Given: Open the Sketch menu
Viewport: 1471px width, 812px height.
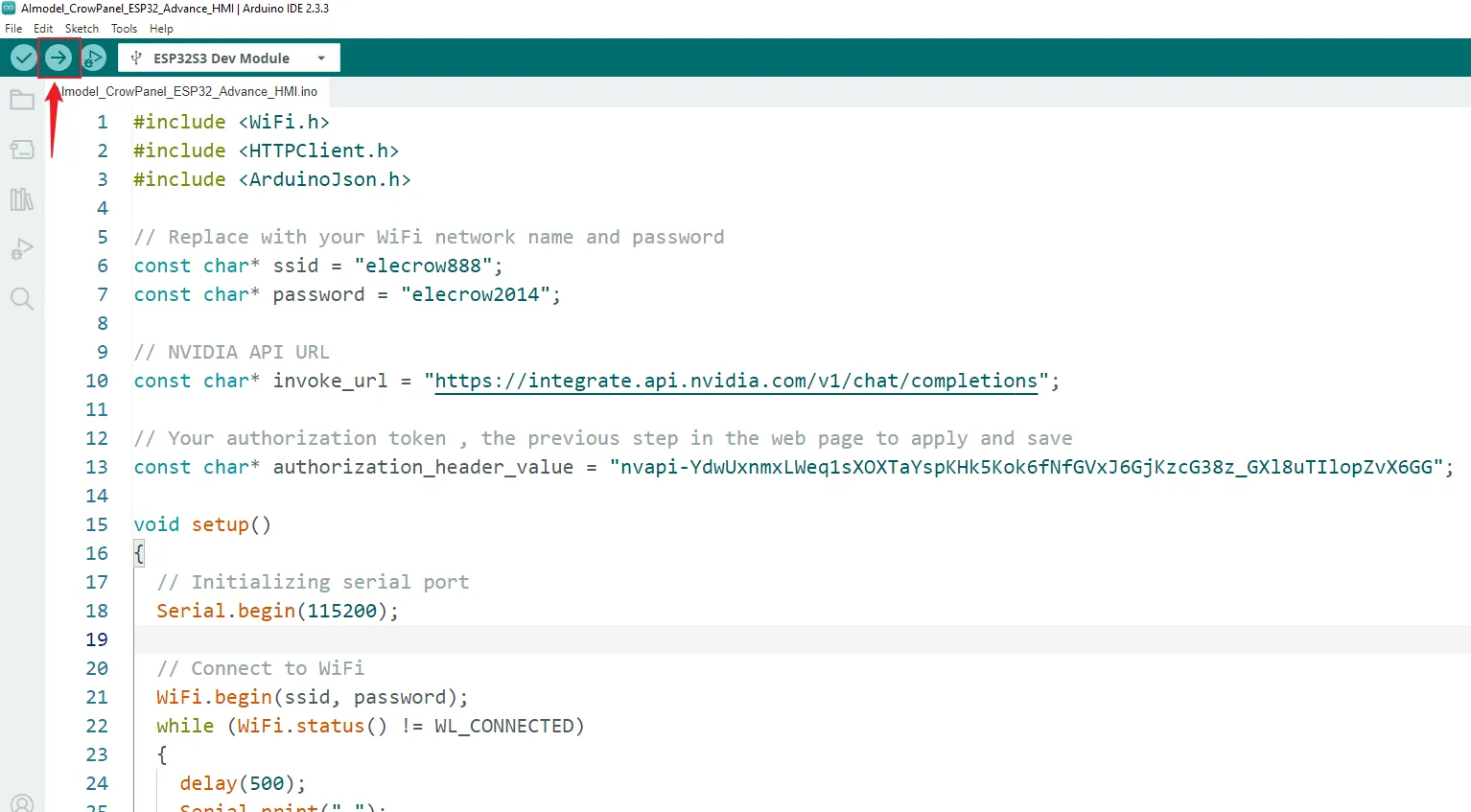Looking at the screenshot, I should click(82, 29).
